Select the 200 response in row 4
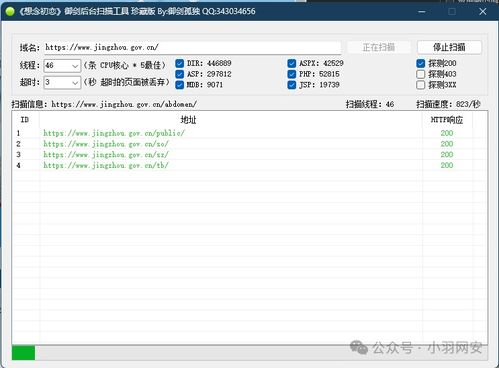 pyautogui.click(x=447, y=165)
